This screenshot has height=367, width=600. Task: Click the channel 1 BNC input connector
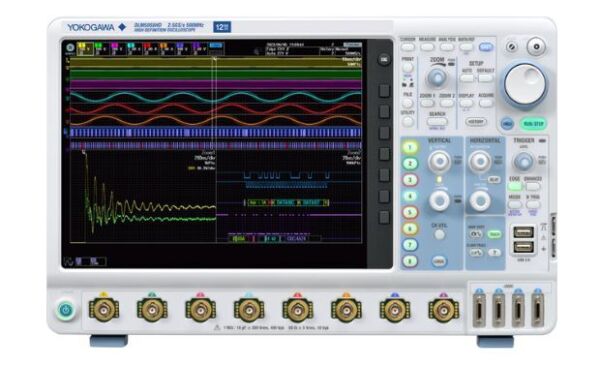[x=104, y=309]
